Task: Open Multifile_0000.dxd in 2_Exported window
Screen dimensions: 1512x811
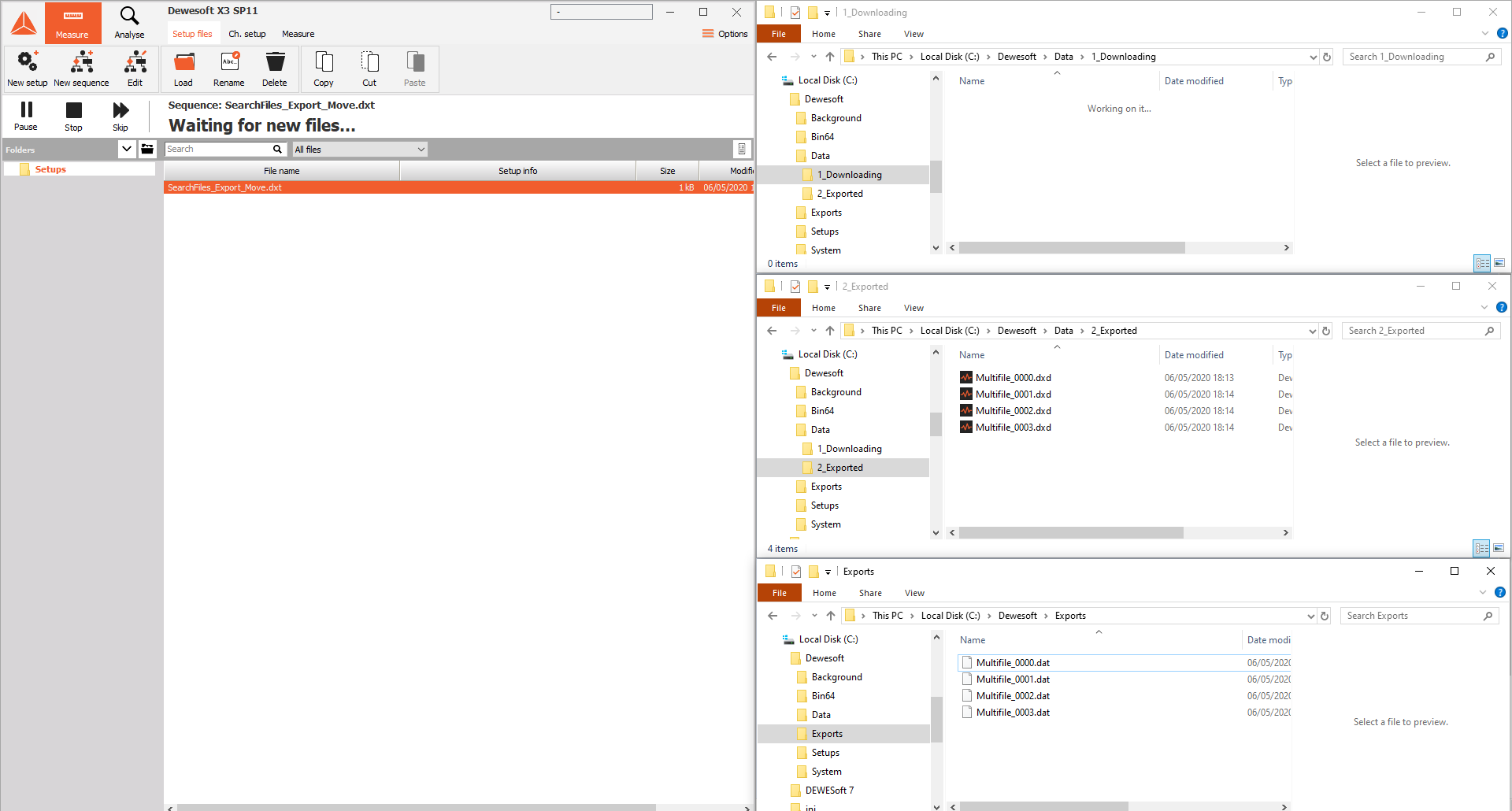Action: (x=1013, y=378)
